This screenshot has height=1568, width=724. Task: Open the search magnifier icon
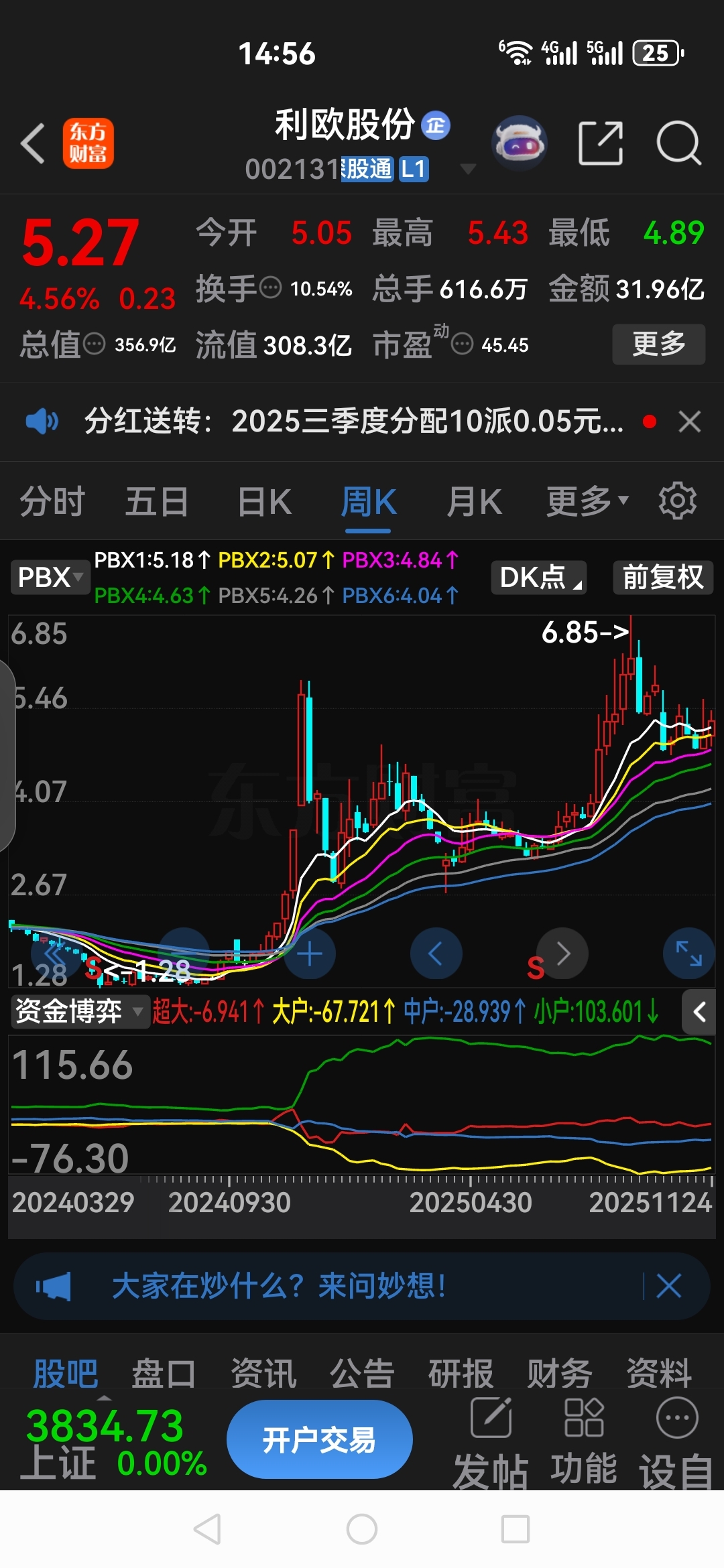[x=678, y=143]
